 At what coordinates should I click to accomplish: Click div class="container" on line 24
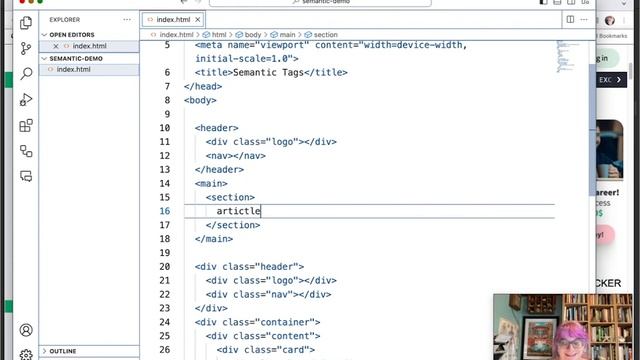[x=257, y=322]
